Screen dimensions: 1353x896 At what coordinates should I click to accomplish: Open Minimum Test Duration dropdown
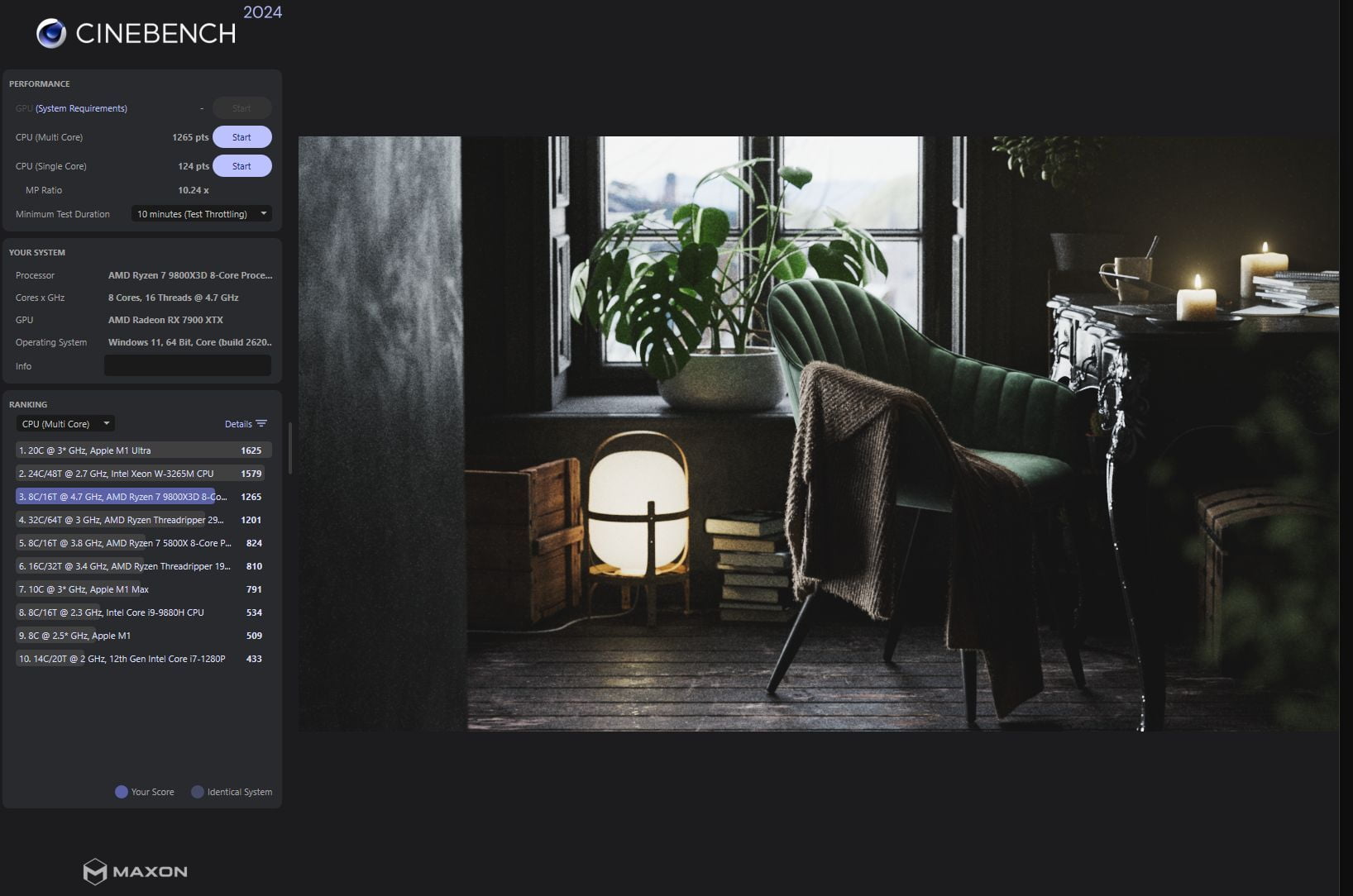[202, 214]
